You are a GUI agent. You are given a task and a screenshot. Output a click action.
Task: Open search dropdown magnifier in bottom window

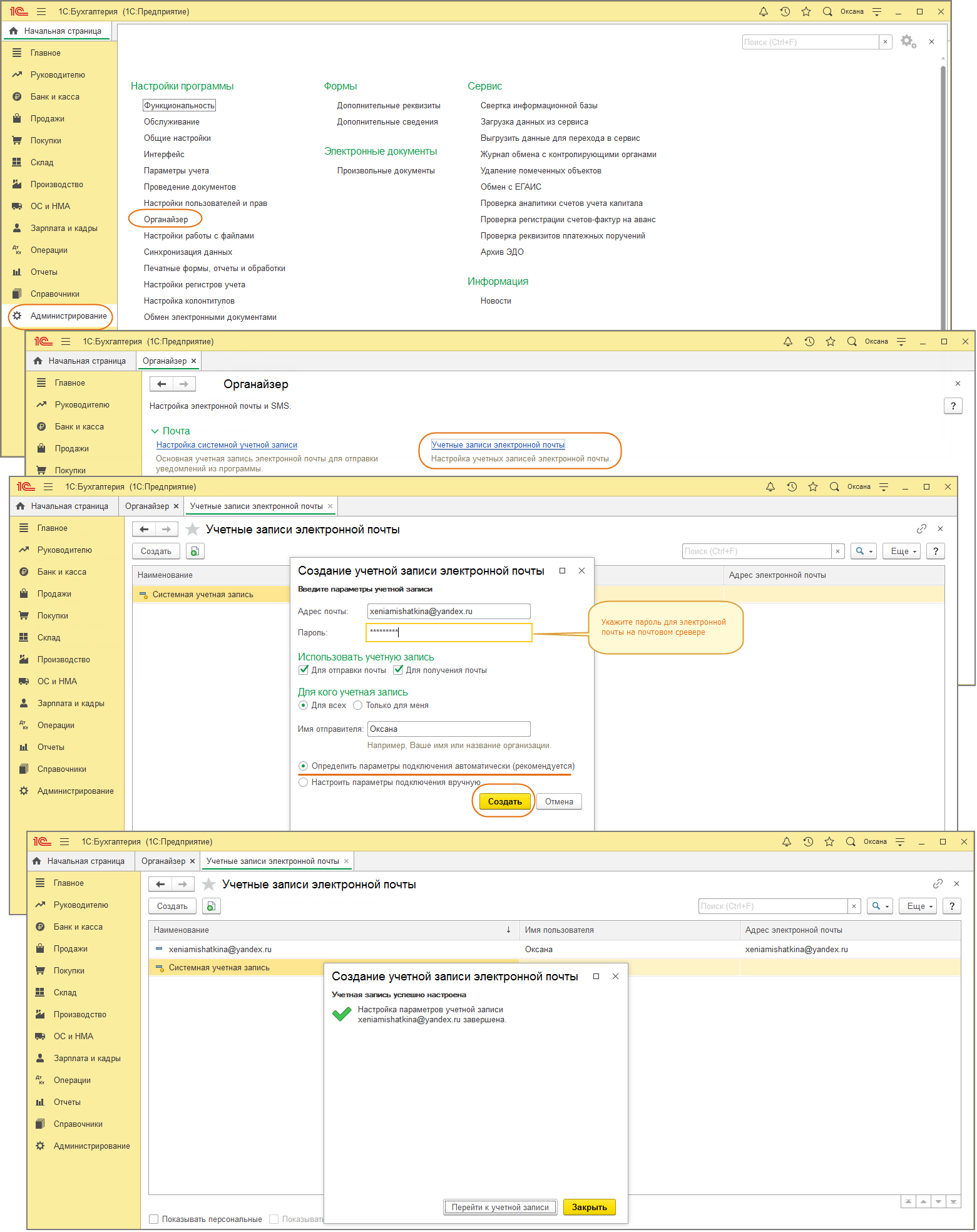pyautogui.click(x=880, y=906)
